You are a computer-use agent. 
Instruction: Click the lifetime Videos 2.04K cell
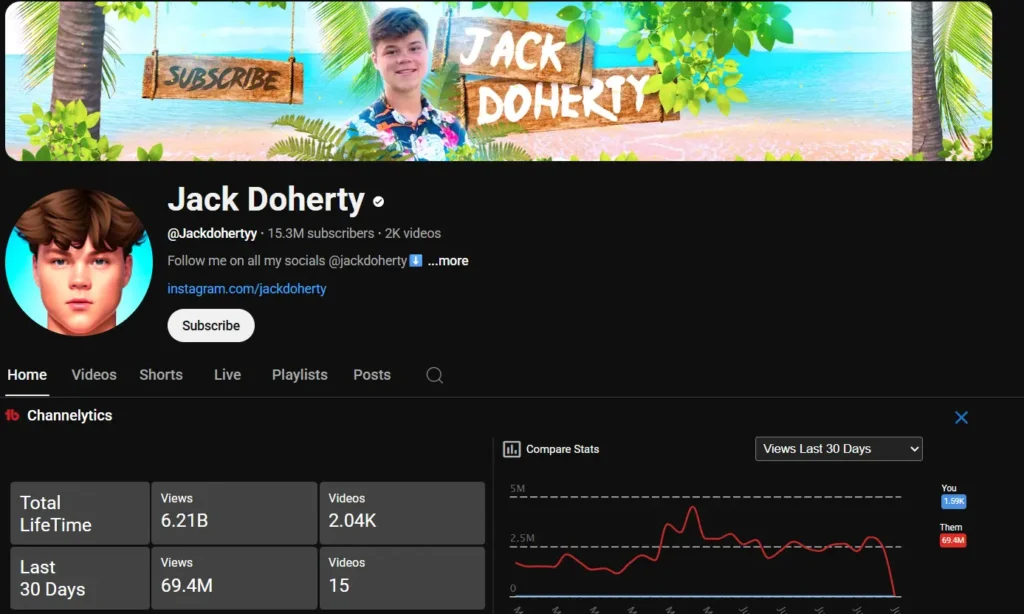pos(402,513)
